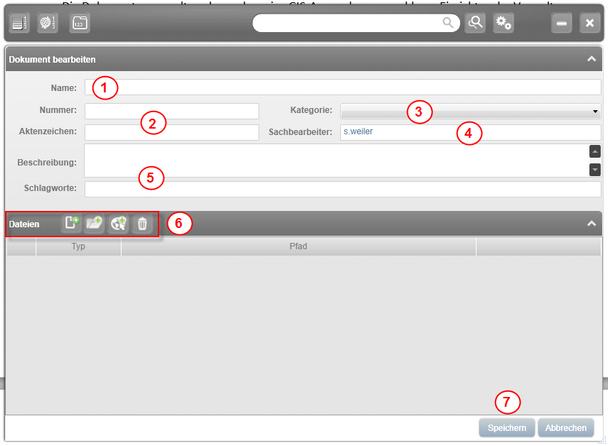Click the Speichern button
Image resolution: width=608 pixels, height=446 pixels.
click(x=507, y=428)
